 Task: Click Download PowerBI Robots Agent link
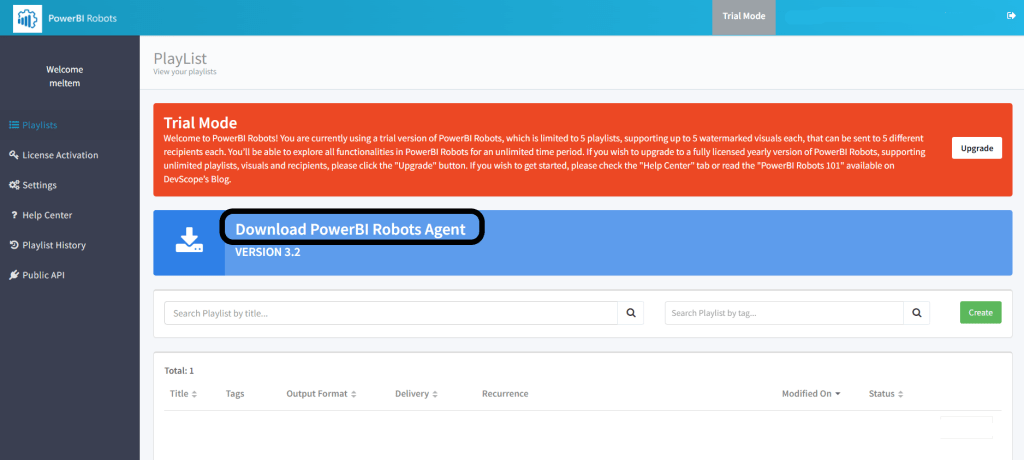click(x=351, y=229)
